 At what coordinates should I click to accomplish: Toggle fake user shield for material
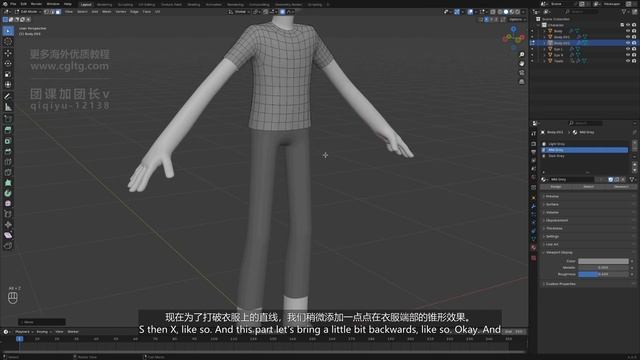[611, 180]
